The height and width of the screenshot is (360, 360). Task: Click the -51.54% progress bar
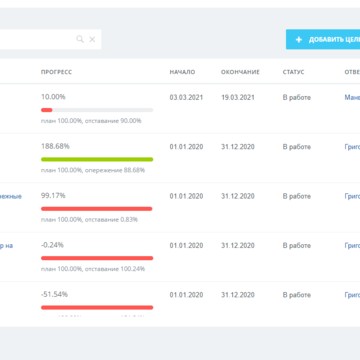97,307
